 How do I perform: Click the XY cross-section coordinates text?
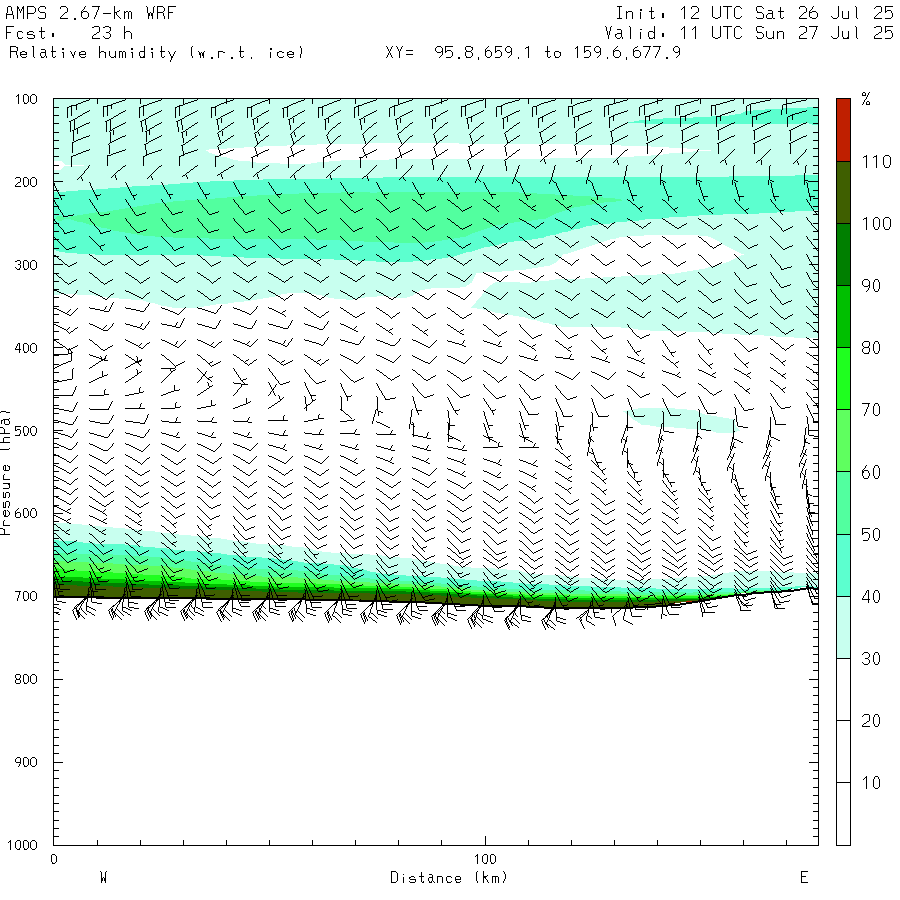tap(533, 53)
